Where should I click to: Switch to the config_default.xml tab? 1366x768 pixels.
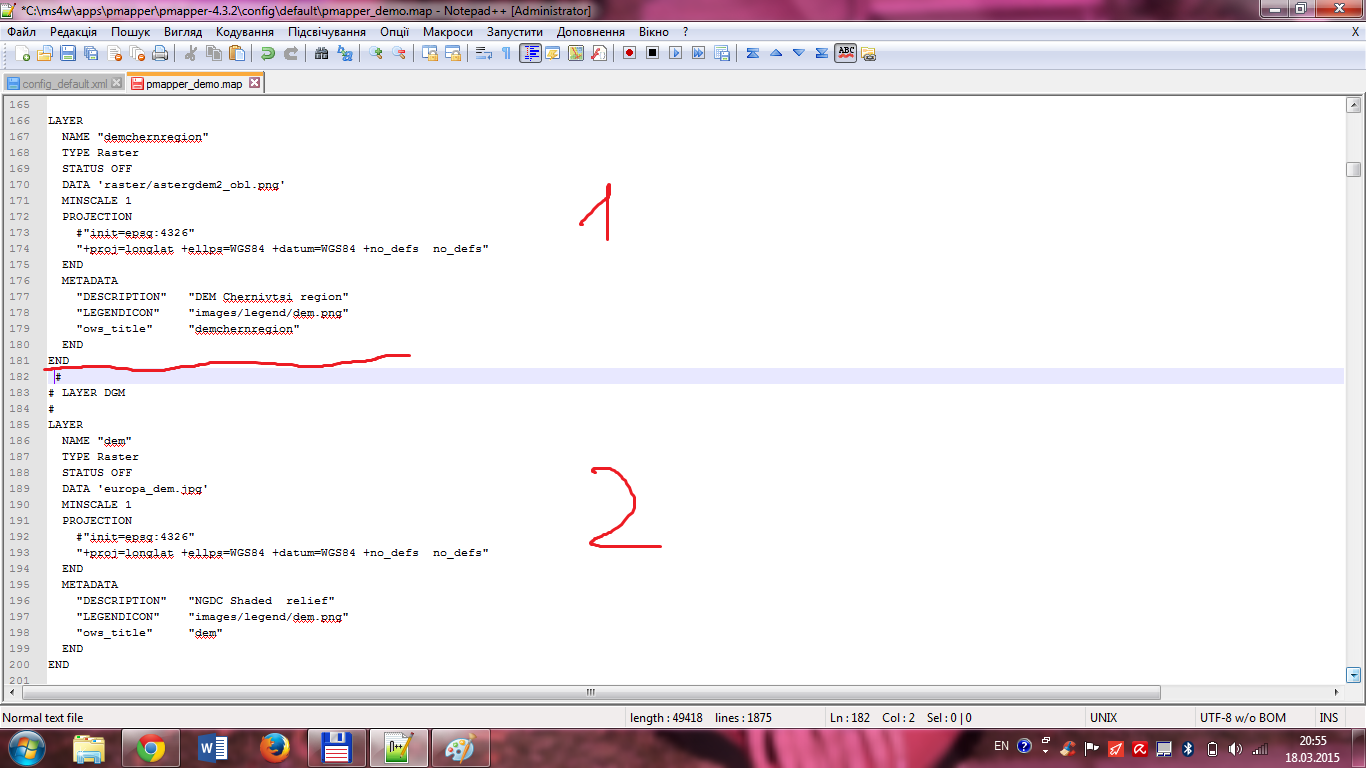pyautogui.click(x=62, y=83)
